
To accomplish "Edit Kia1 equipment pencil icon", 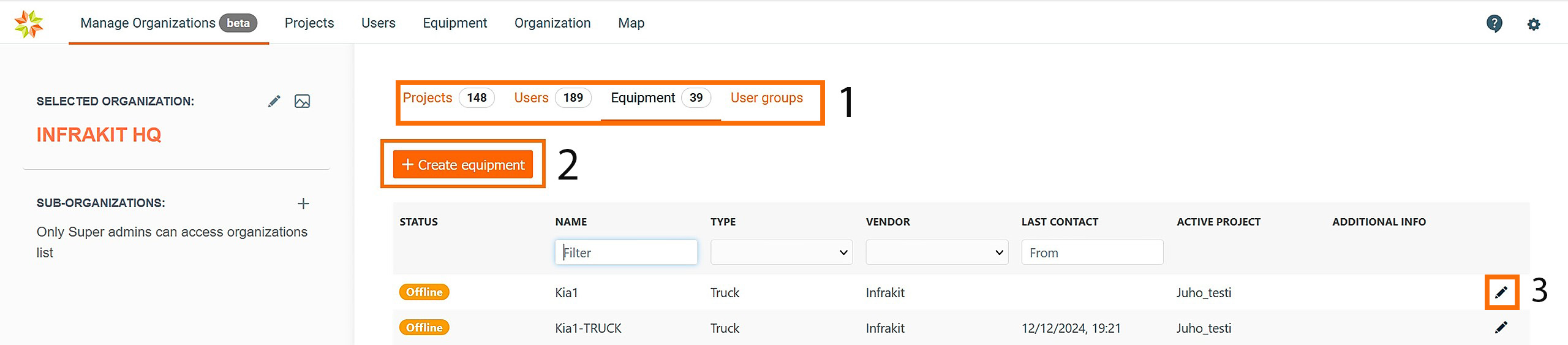I will tap(1501, 292).
